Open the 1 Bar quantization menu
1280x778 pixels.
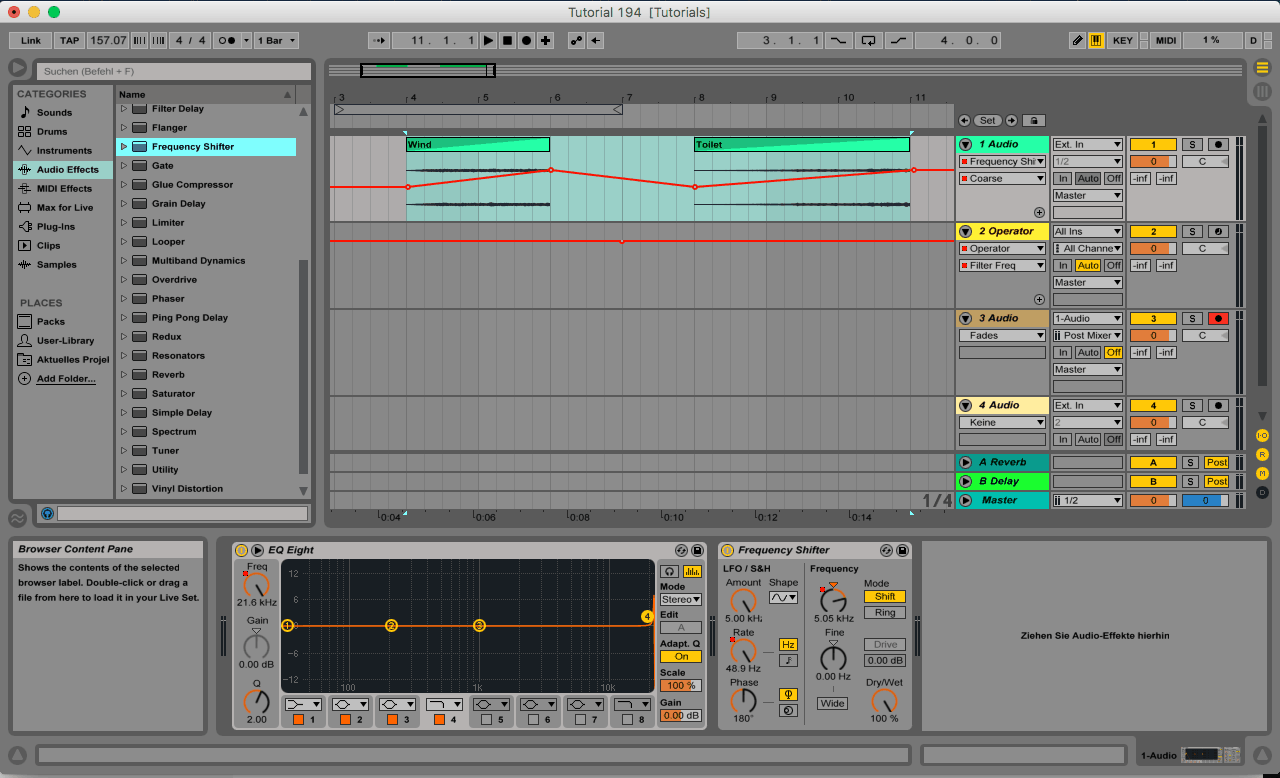coord(277,41)
